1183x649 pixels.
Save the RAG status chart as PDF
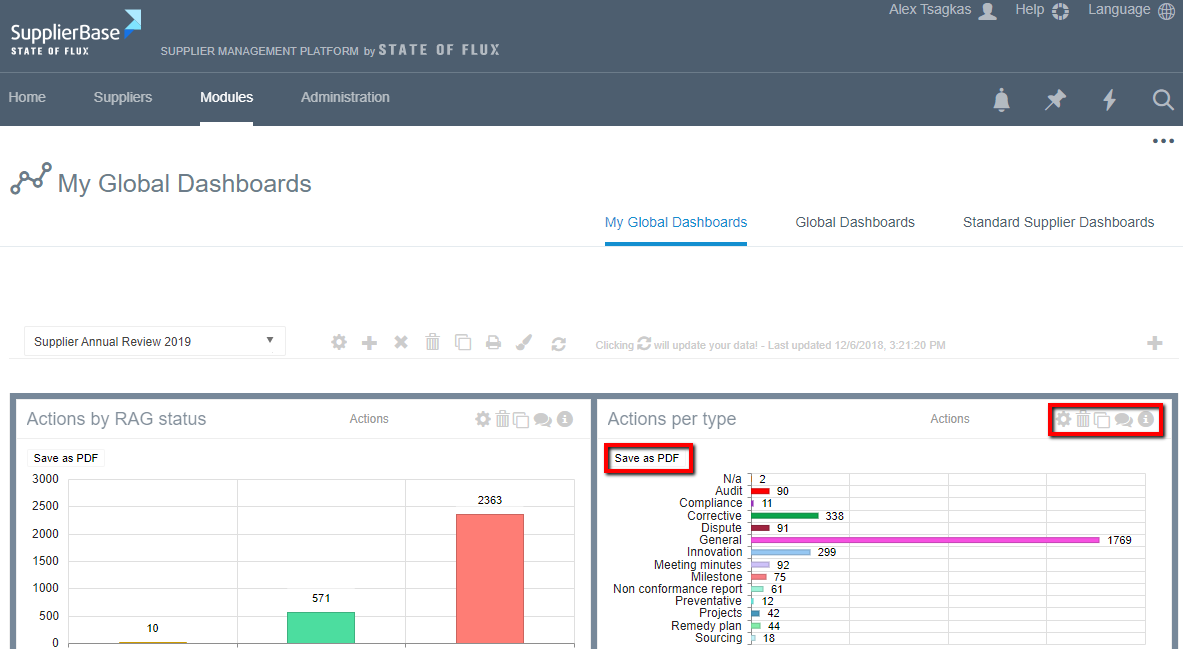[65, 457]
